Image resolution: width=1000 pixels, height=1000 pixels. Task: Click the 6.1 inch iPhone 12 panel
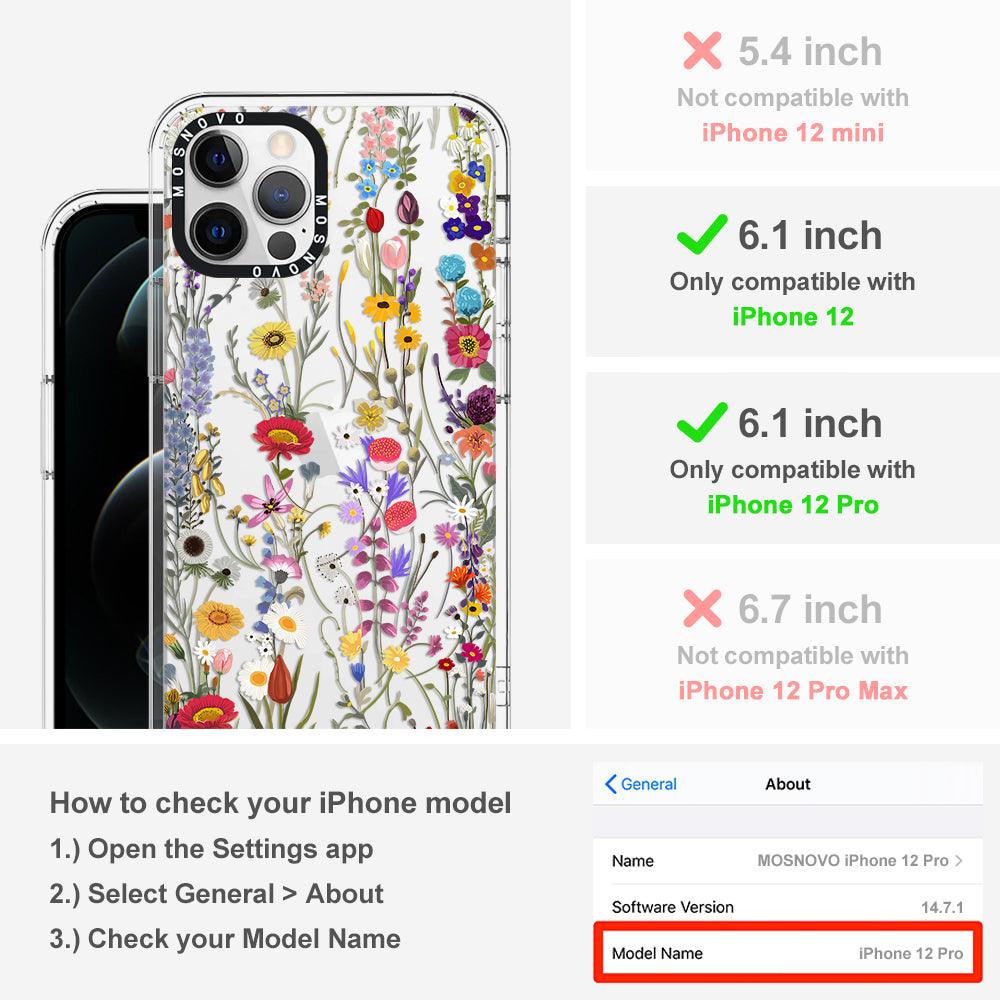point(793,272)
